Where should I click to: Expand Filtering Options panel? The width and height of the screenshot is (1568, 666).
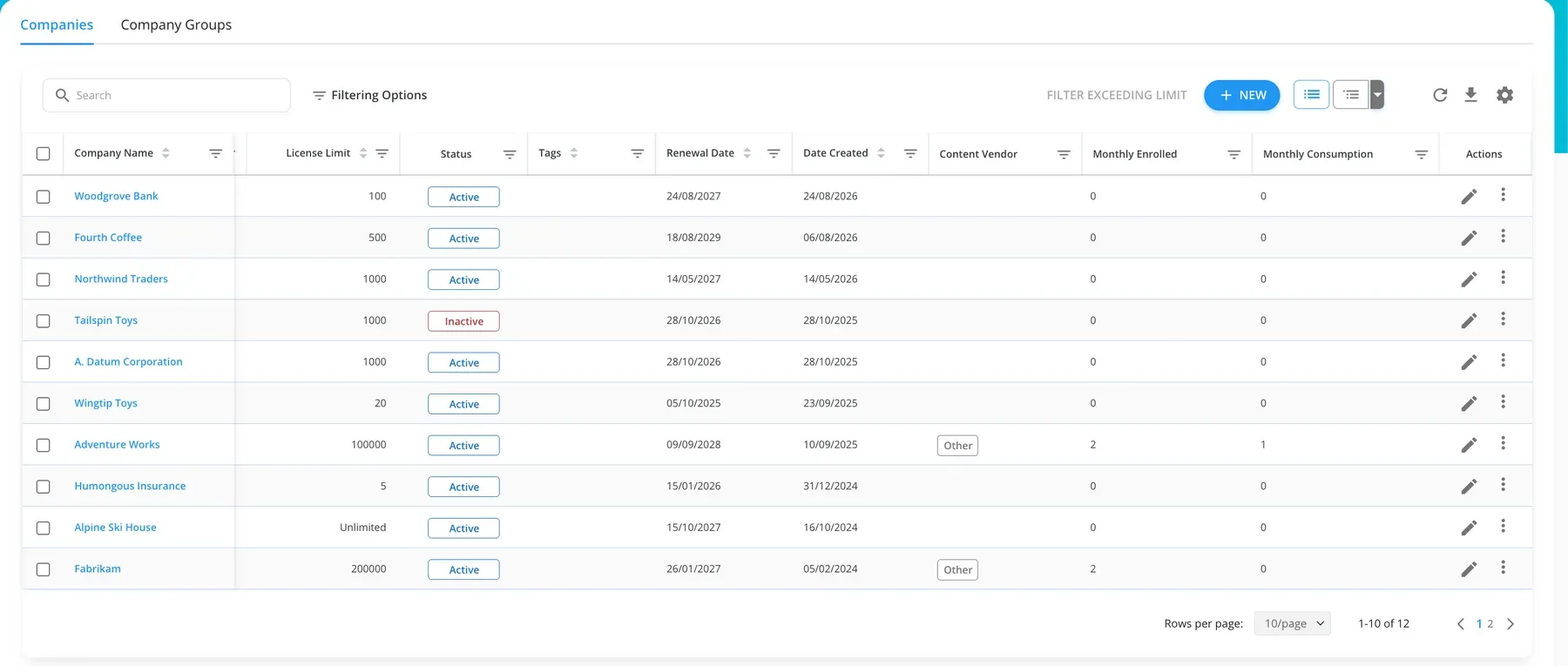(369, 95)
